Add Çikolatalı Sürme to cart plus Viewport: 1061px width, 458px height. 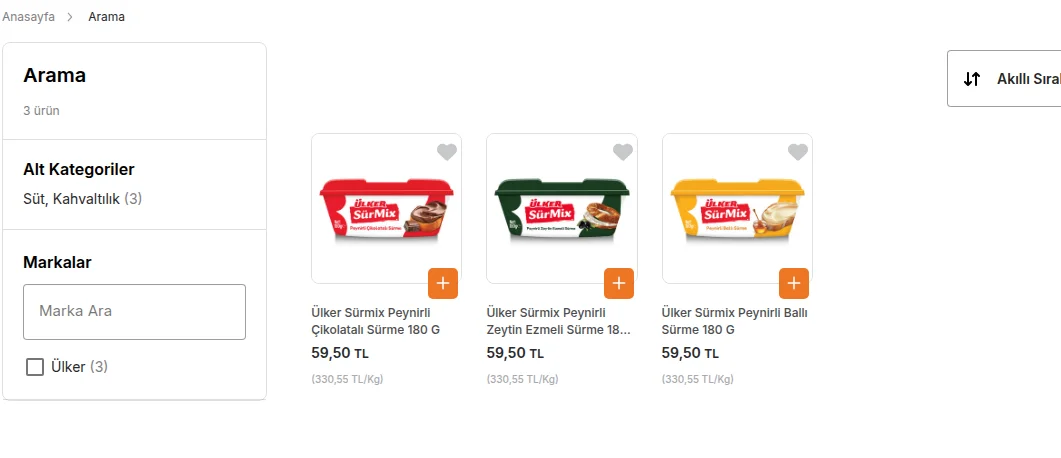click(443, 283)
